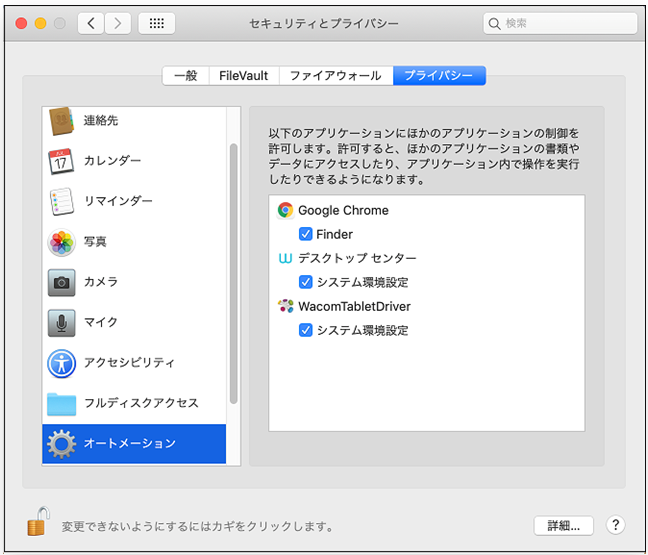Select the カレンダー row label
648x555 pixels.
112,160
